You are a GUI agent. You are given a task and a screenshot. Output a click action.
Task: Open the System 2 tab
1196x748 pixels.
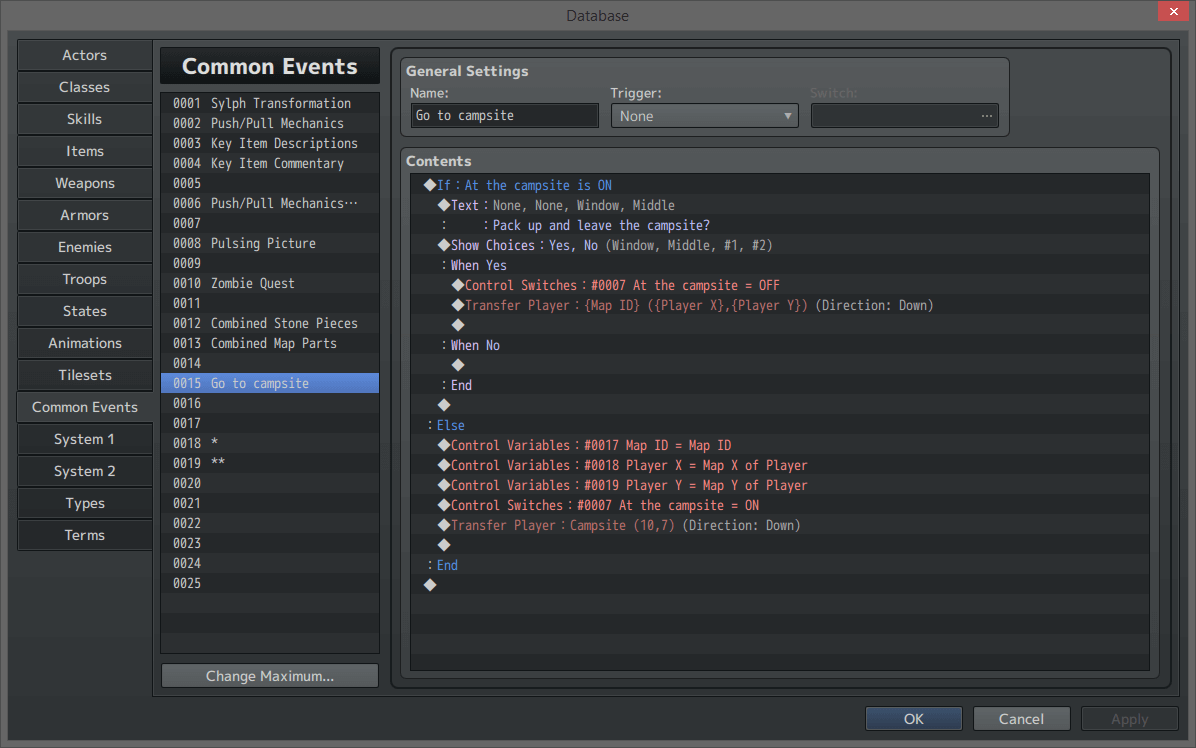tap(85, 471)
